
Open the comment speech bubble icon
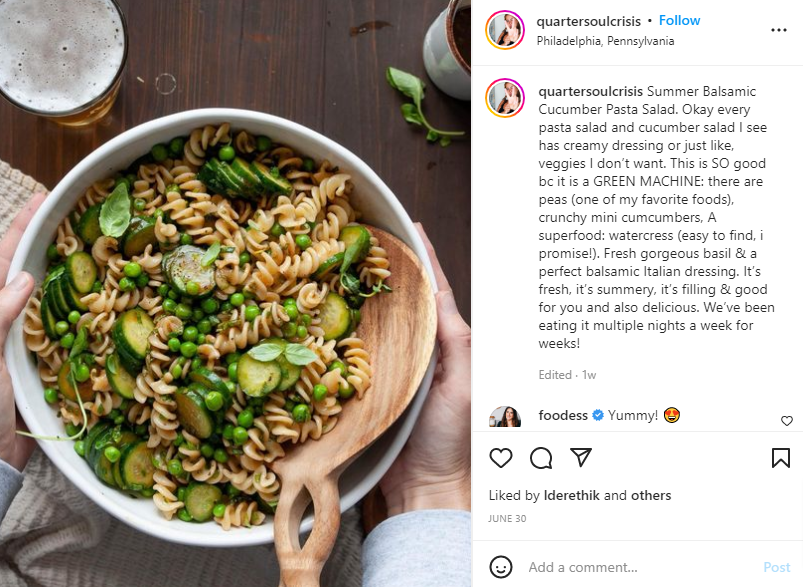coord(541,458)
